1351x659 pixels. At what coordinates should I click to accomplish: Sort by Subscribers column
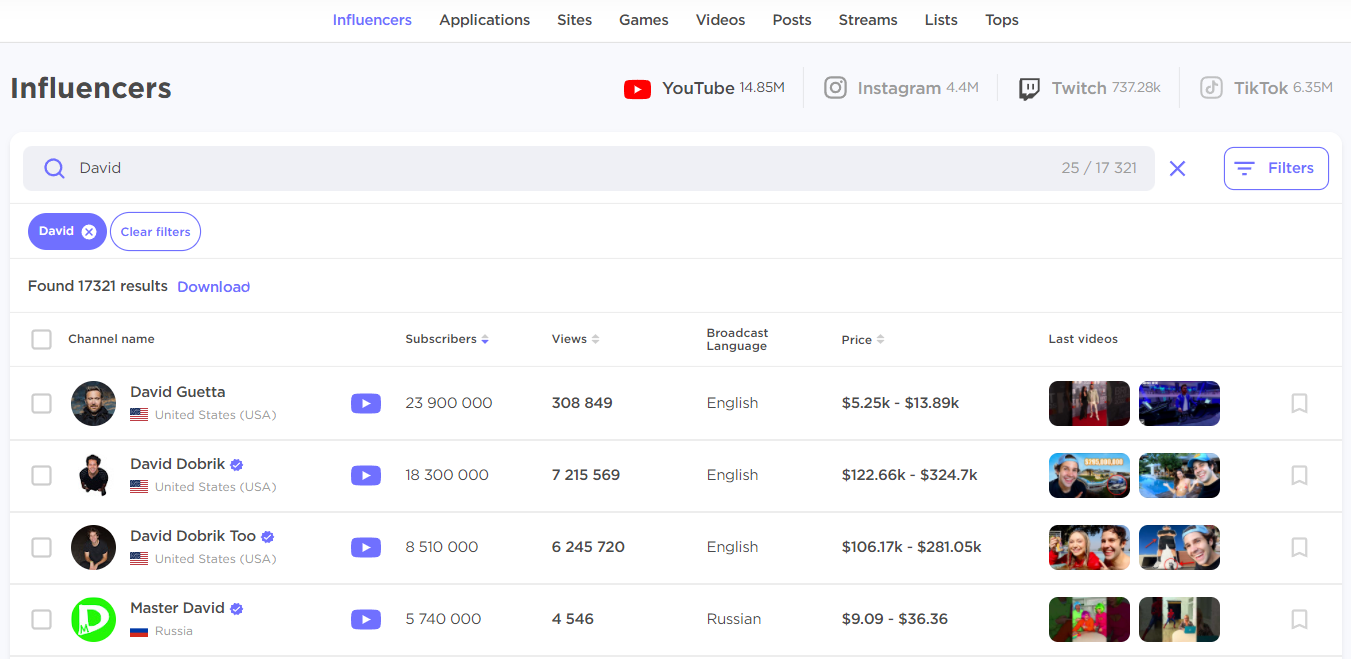[x=447, y=339]
